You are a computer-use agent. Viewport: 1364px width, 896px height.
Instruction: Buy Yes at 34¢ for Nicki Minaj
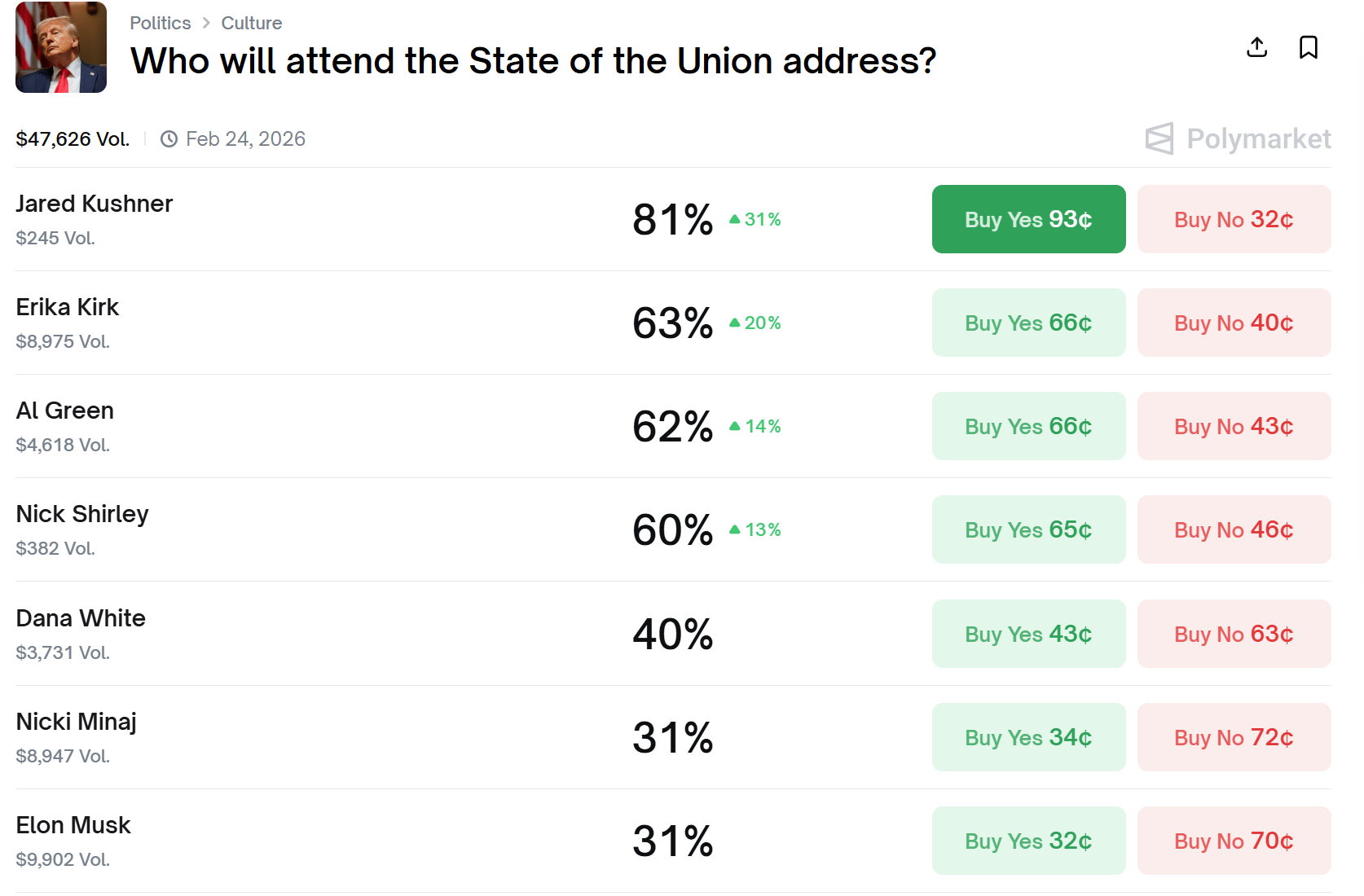[x=1028, y=737]
